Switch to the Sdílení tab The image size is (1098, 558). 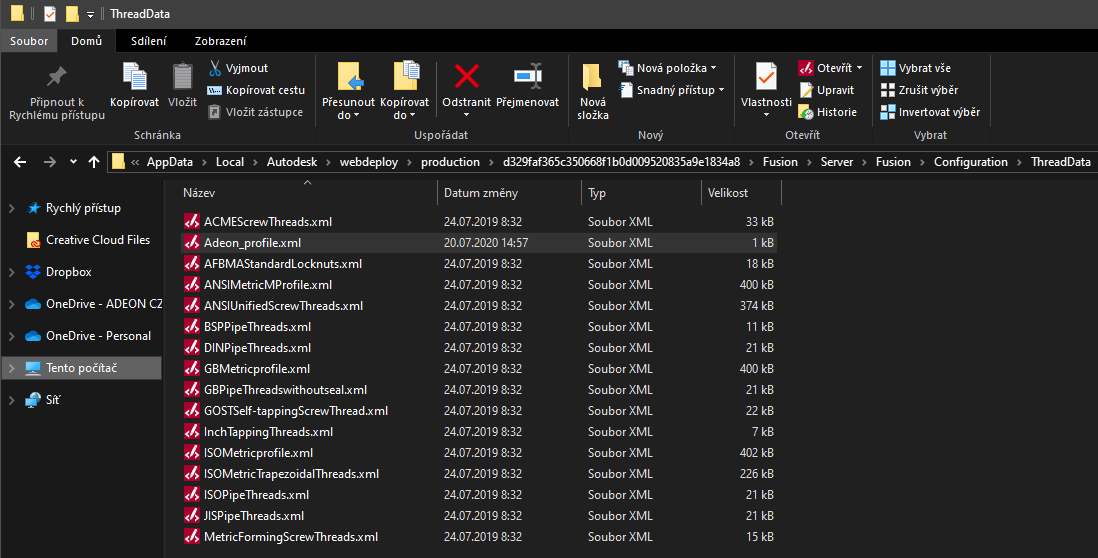(x=148, y=41)
